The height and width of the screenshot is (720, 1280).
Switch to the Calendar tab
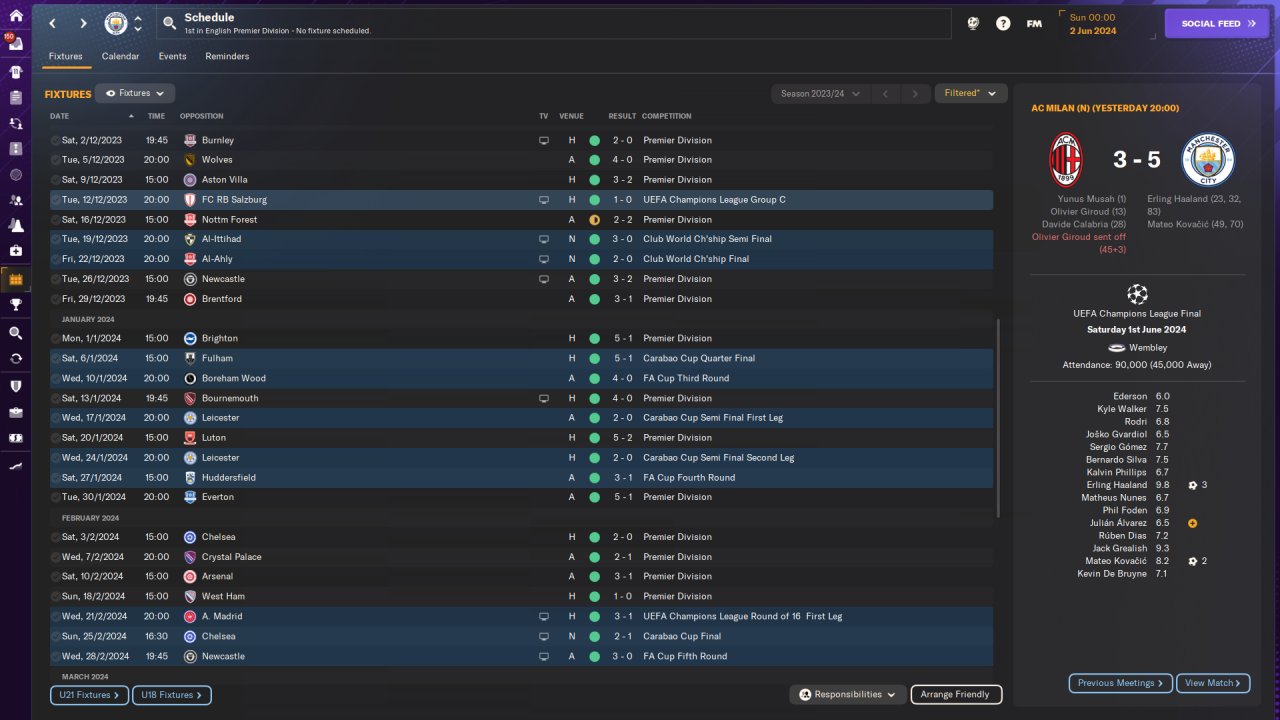(x=121, y=57)
